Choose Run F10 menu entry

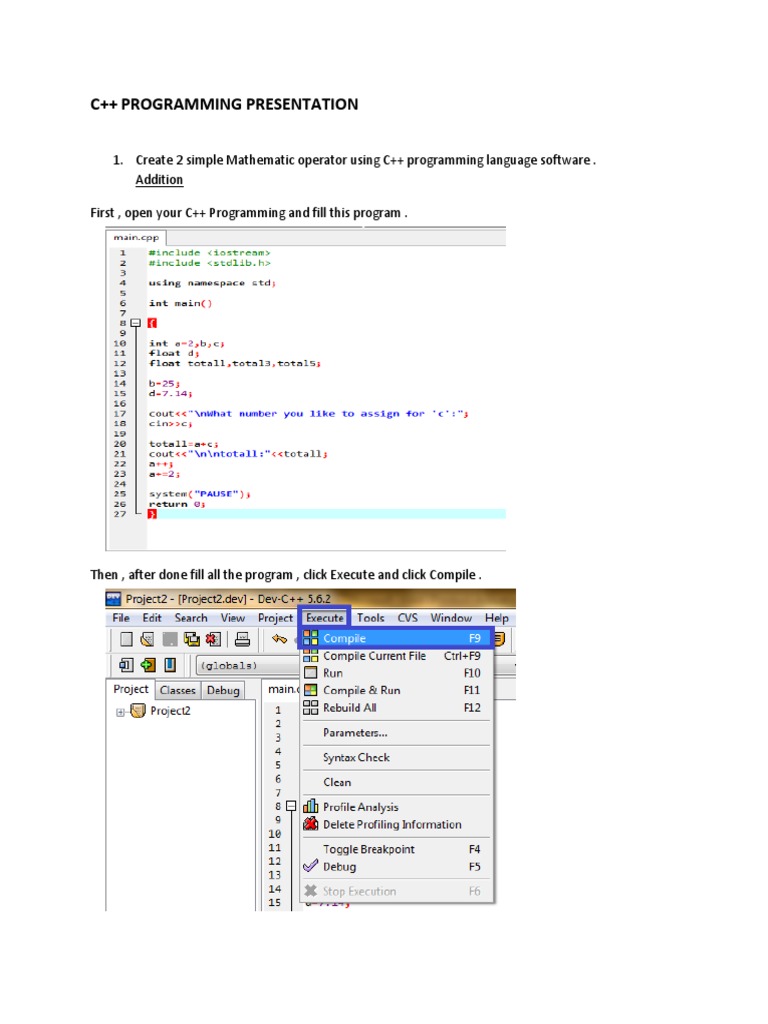click(396, 673)
